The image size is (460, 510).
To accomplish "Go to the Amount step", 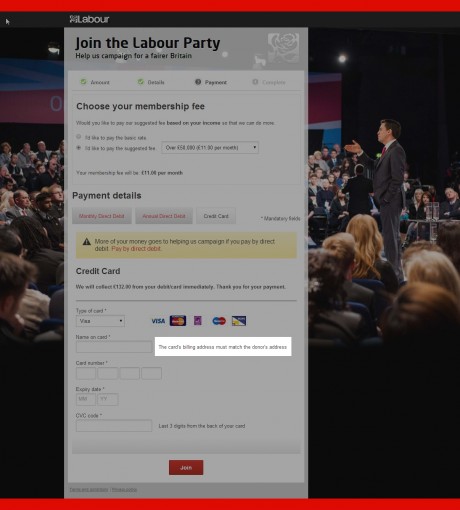I will (x=95, y=82).
